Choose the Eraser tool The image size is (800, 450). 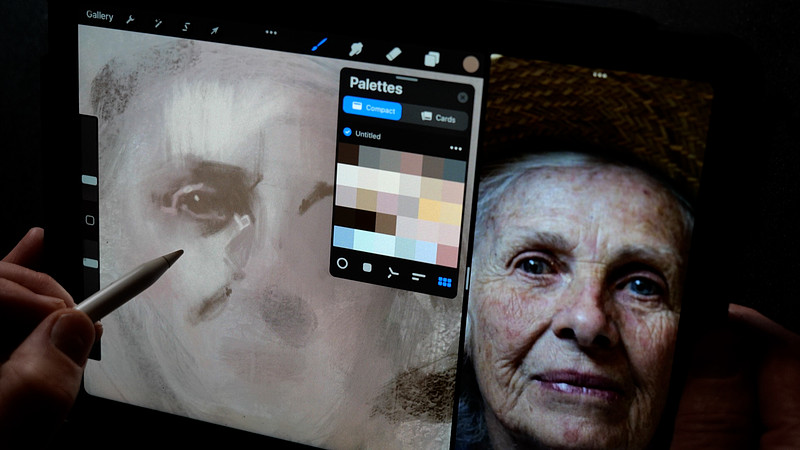point(393,53)
